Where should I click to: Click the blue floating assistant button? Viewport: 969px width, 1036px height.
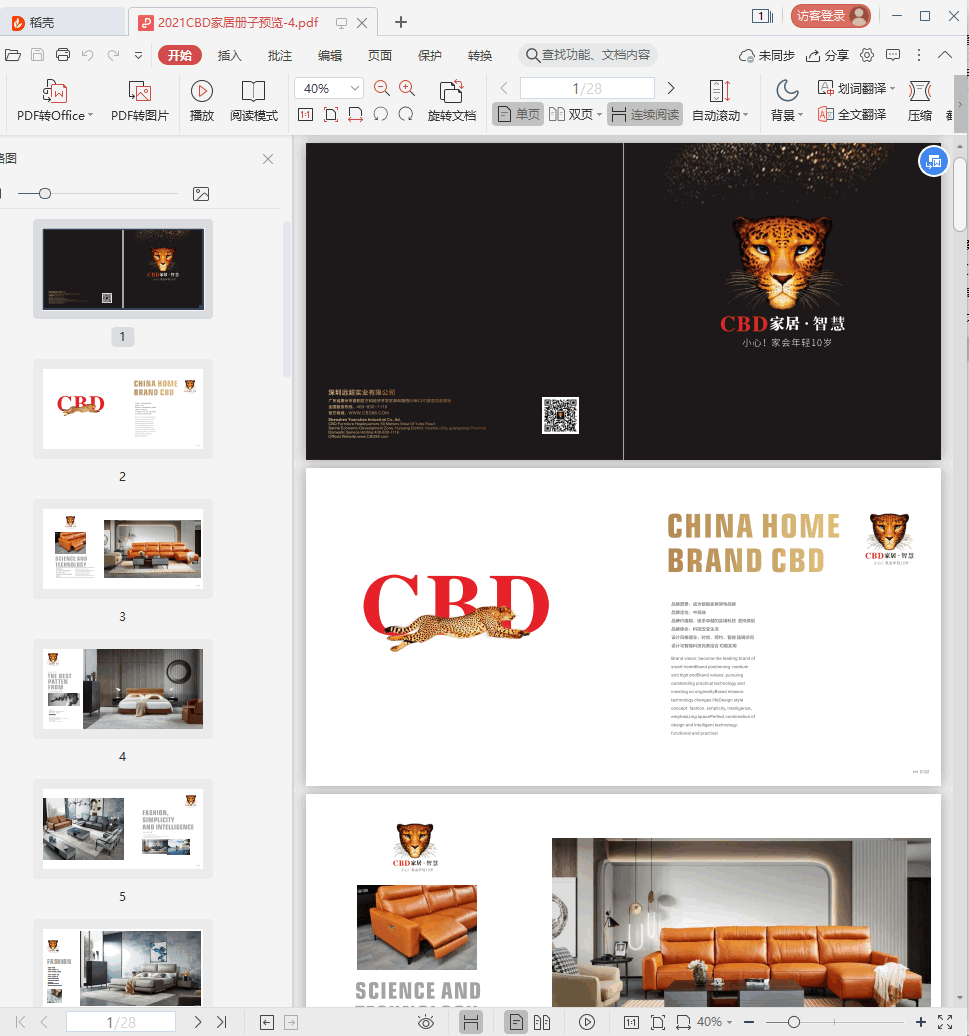[x=933, y=161]
